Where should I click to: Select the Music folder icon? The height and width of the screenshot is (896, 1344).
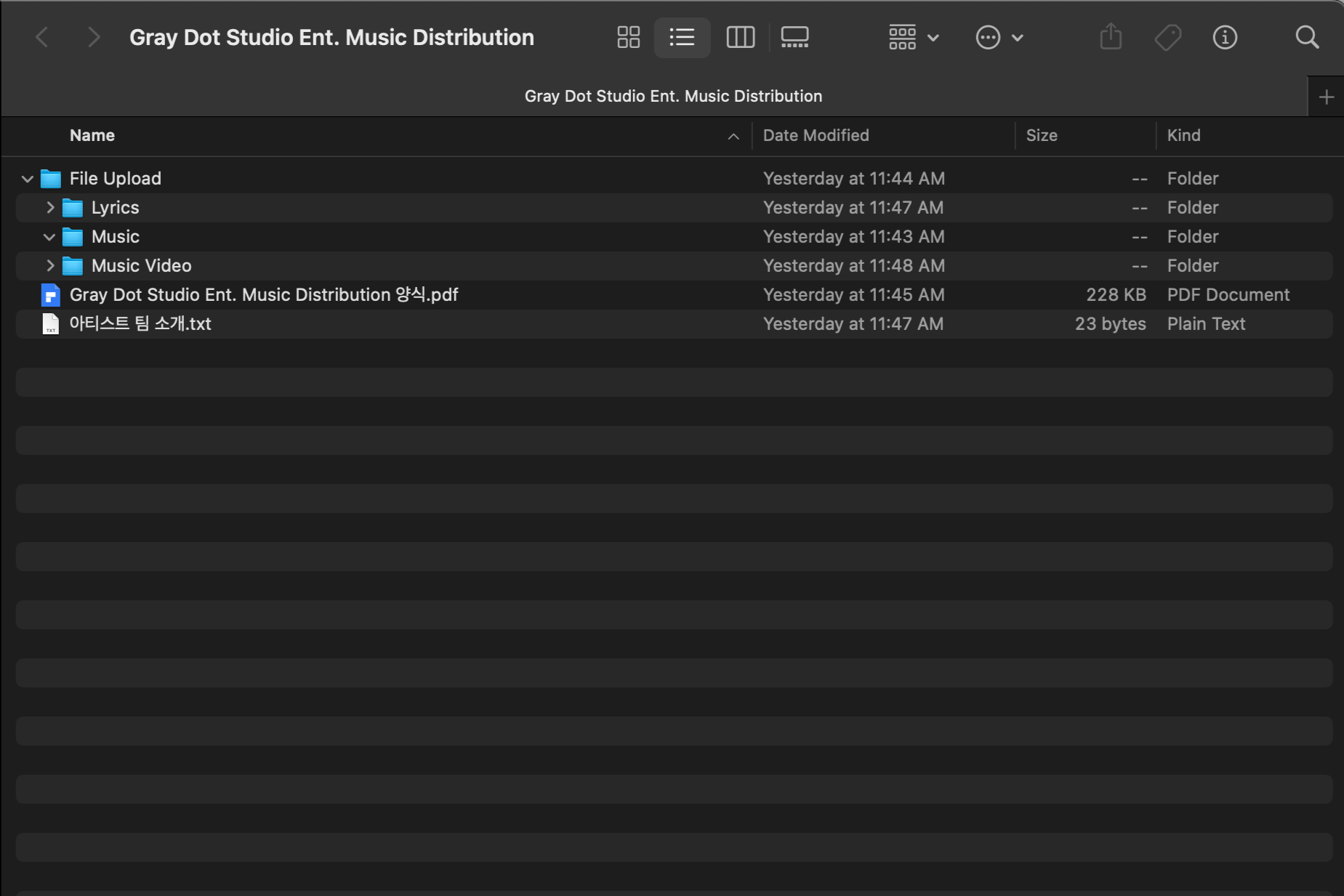72,237
